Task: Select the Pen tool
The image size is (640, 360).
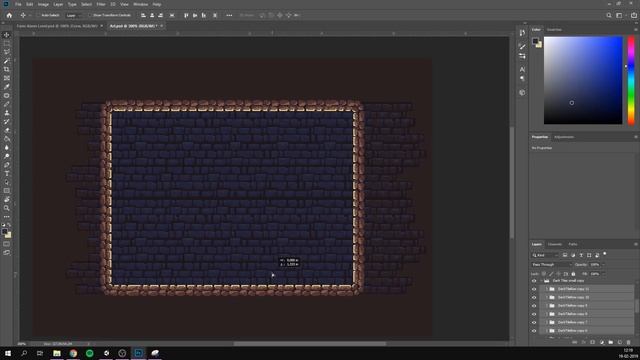Action: 7,165
